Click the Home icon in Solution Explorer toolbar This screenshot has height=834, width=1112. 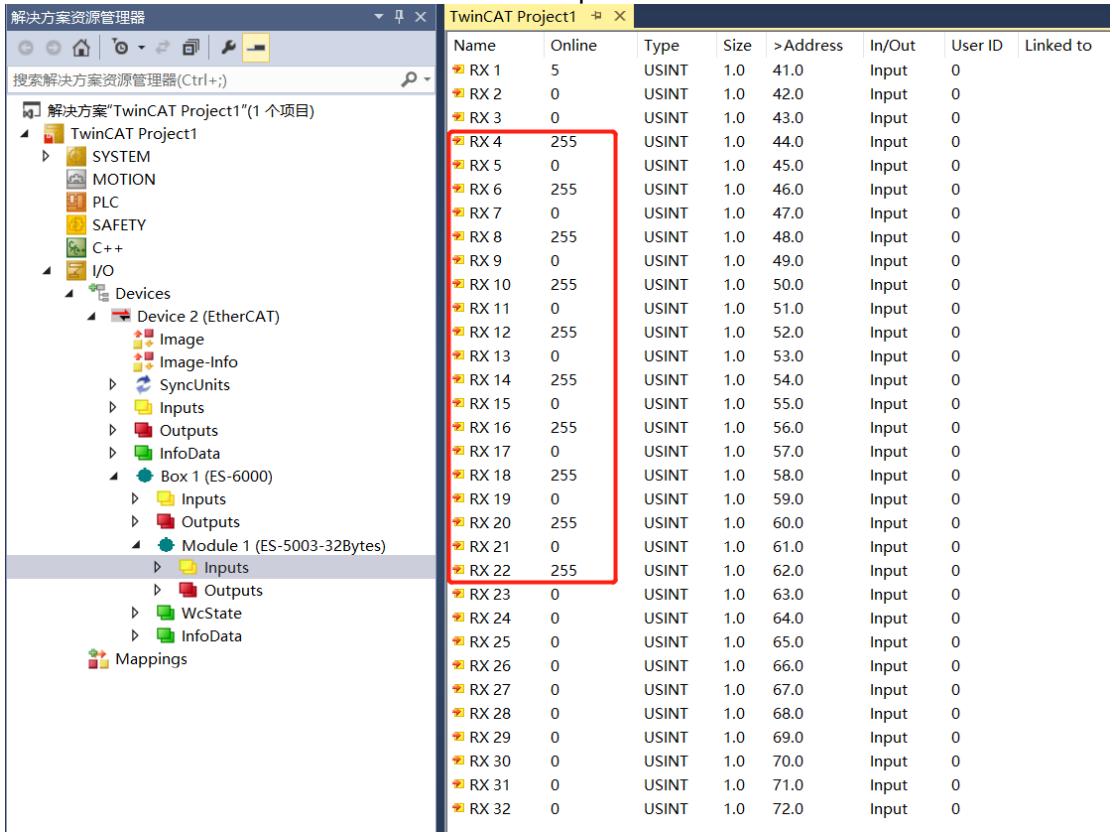81,48
